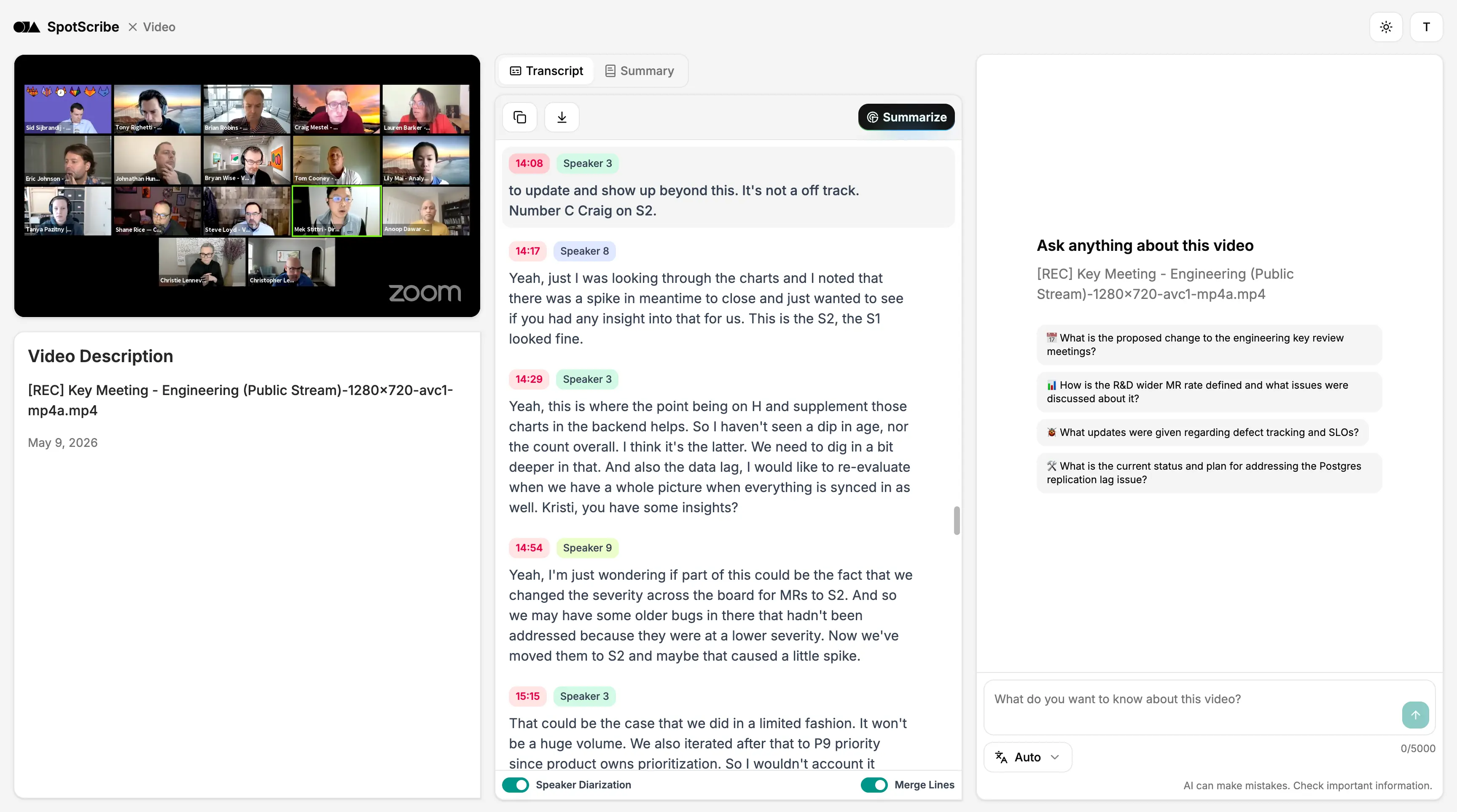Viewport: 1457px width, 812px height.
Task: Toggle Speaker Diarization switch
Action: [515, 785]
